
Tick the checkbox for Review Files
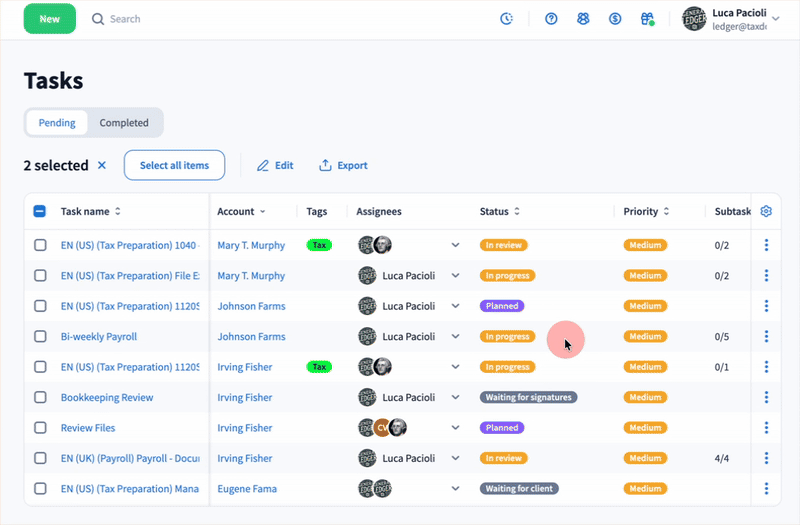coord(40,428)
